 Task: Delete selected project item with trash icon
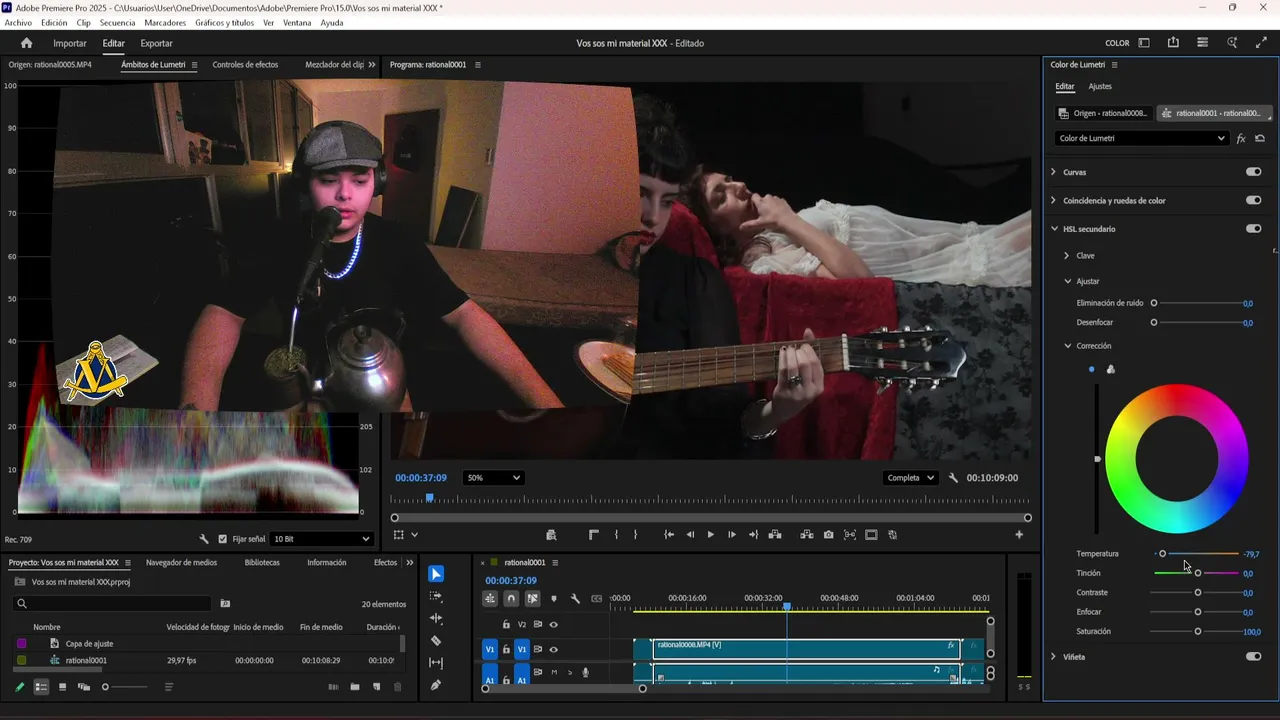pos(397,687)
